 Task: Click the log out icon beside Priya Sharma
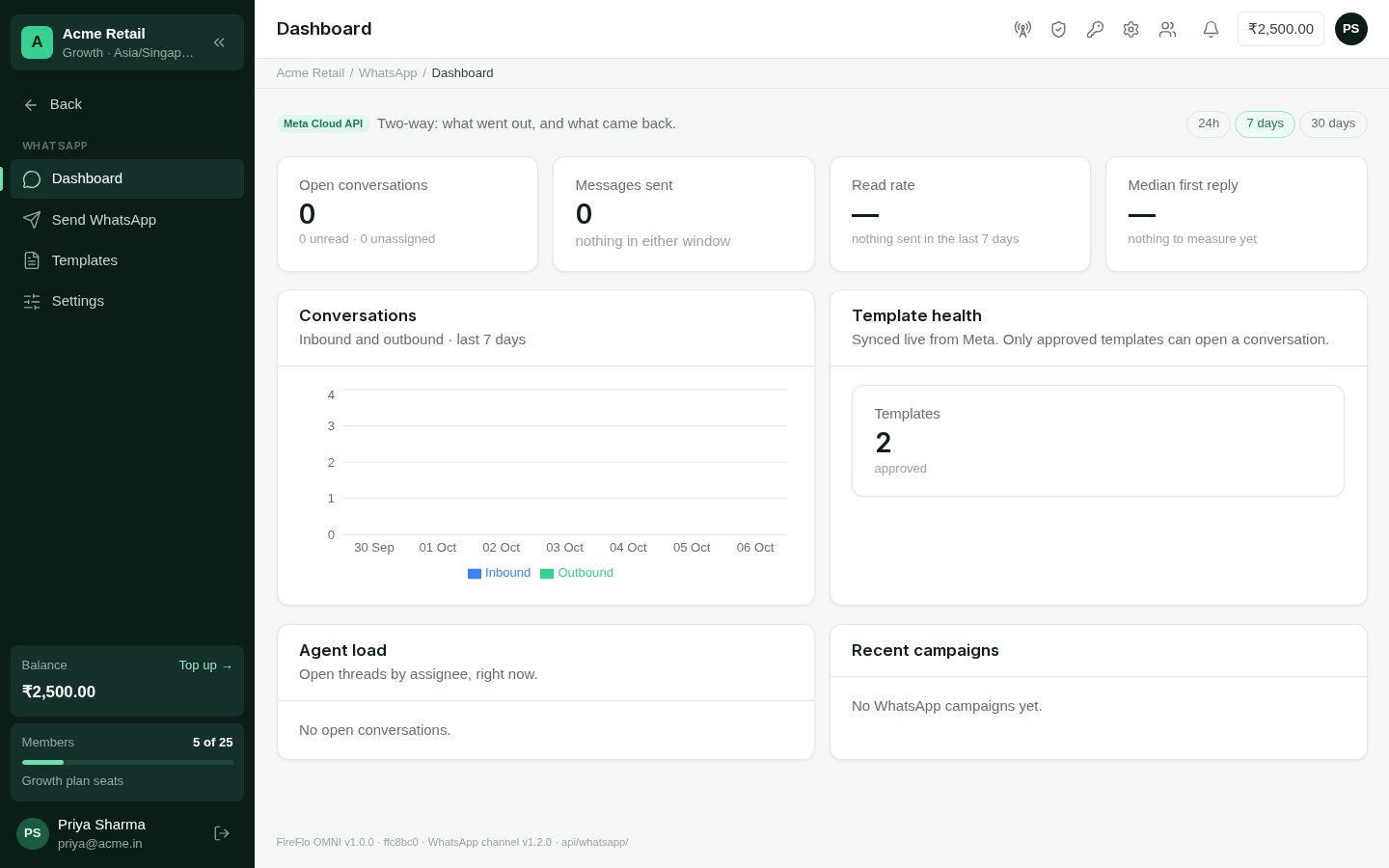coord(222,833)
